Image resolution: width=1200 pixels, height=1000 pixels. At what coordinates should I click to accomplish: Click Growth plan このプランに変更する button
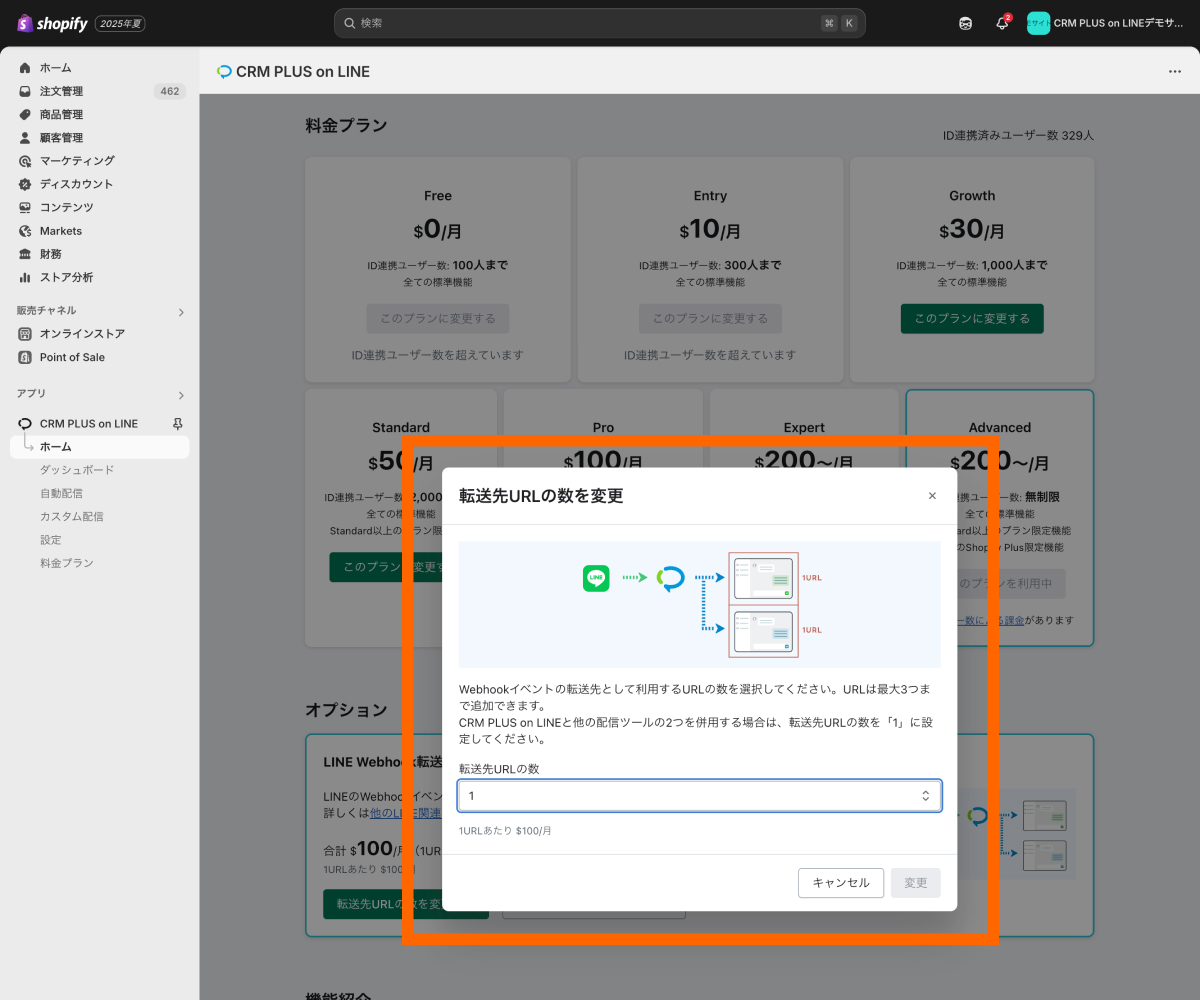[x=972, y=319]
